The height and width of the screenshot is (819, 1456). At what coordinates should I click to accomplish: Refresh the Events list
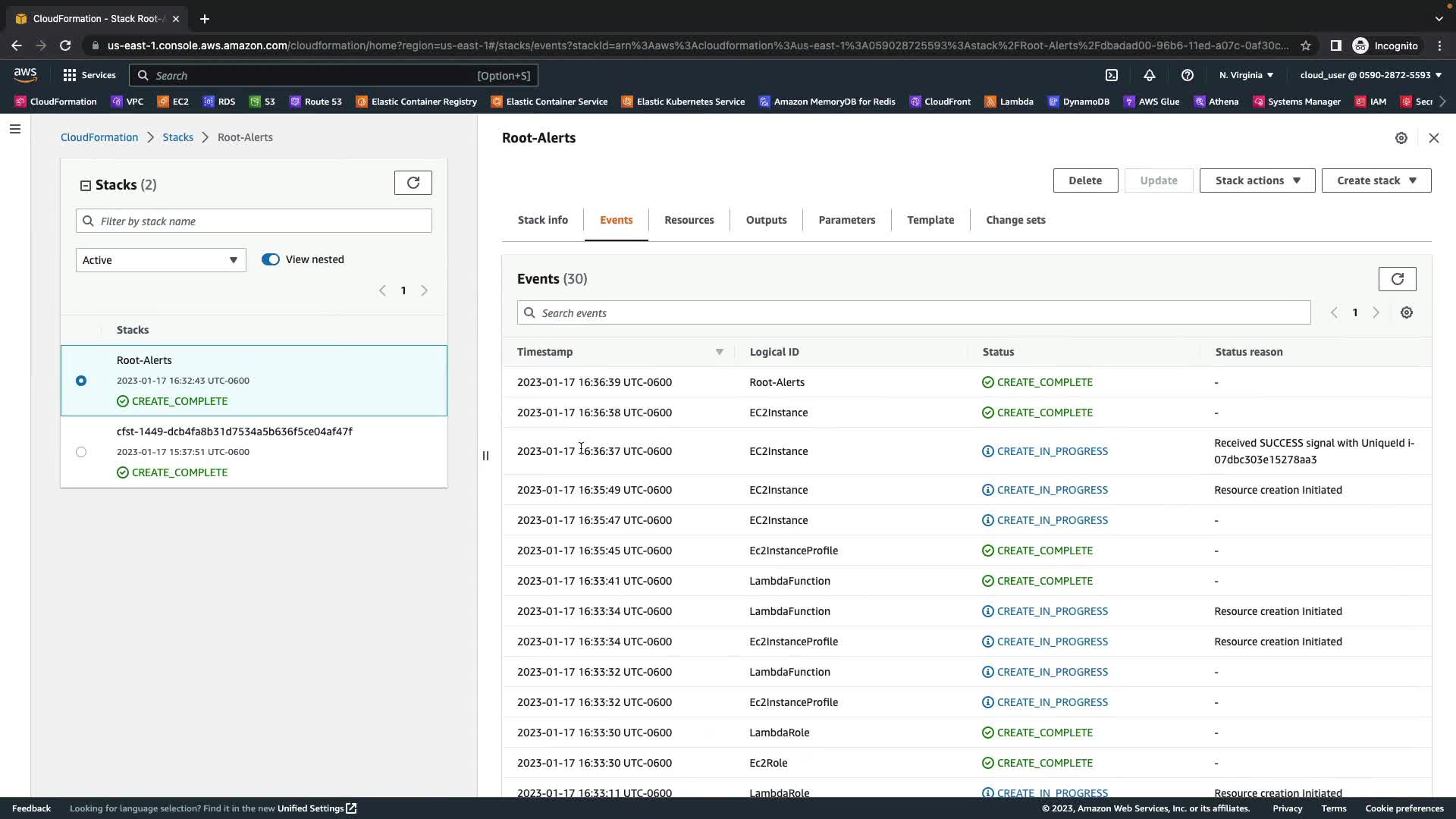(1397, 279)
